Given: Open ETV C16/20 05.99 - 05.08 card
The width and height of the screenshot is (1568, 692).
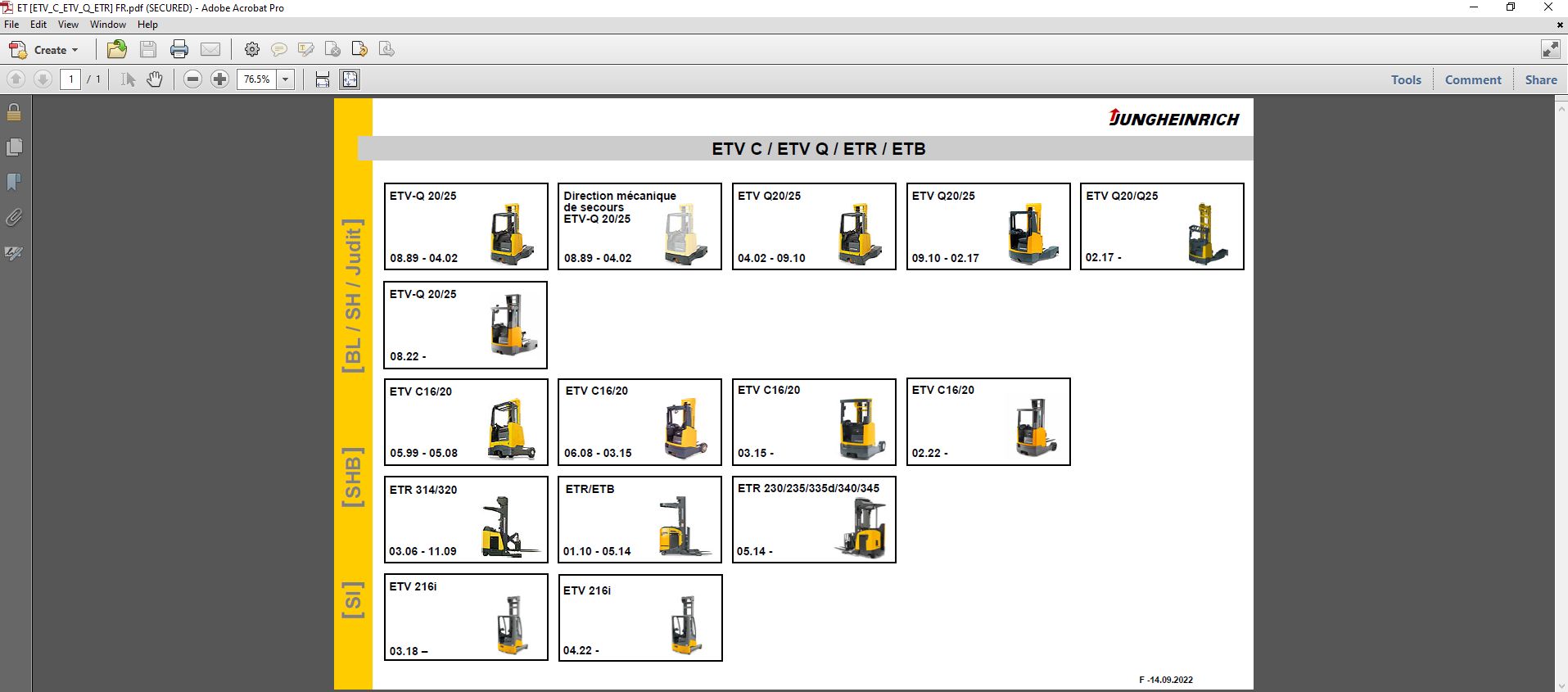Looking at the screenshot, I should (466, 422).
